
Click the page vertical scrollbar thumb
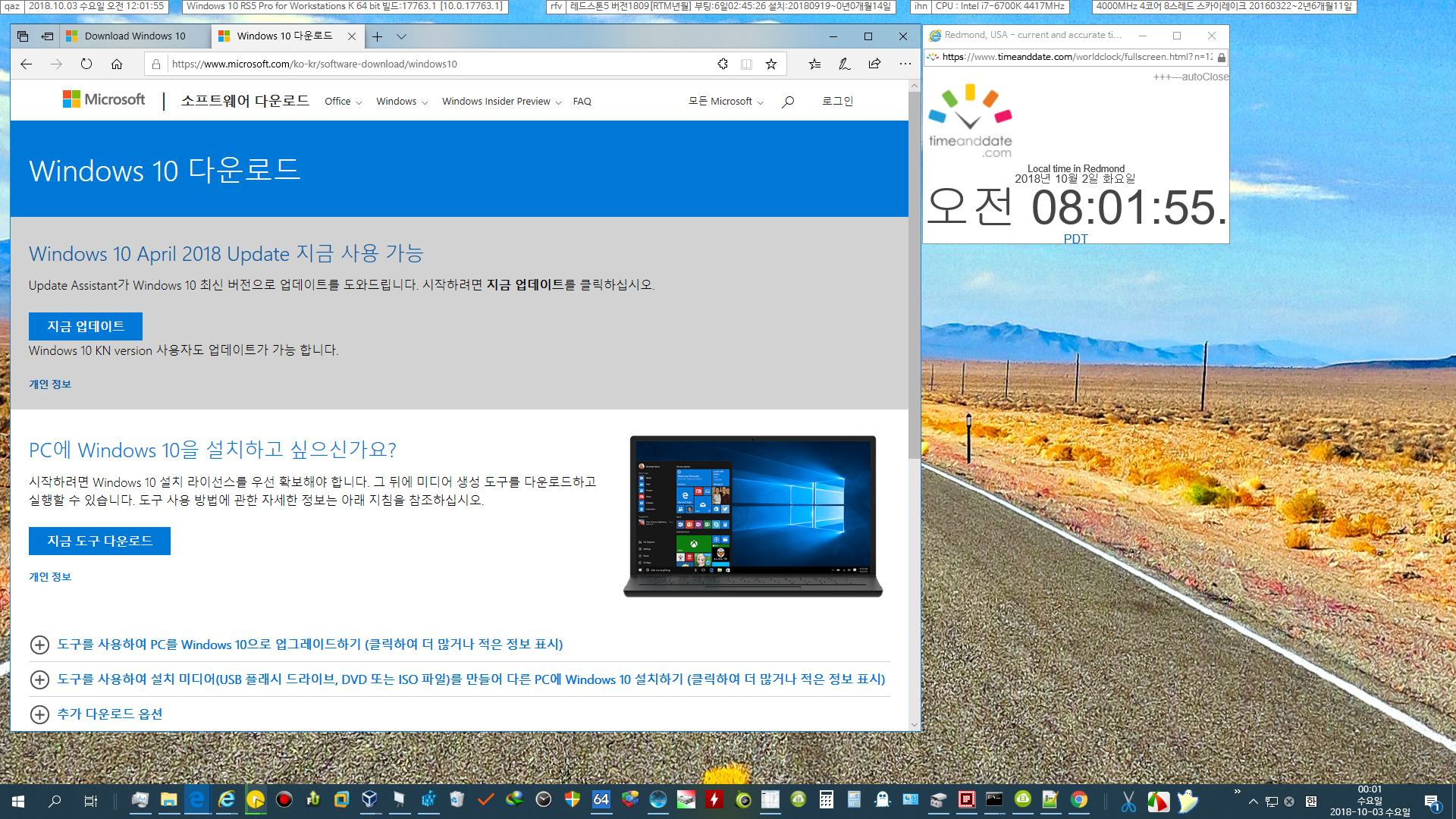tap(914, 276)
